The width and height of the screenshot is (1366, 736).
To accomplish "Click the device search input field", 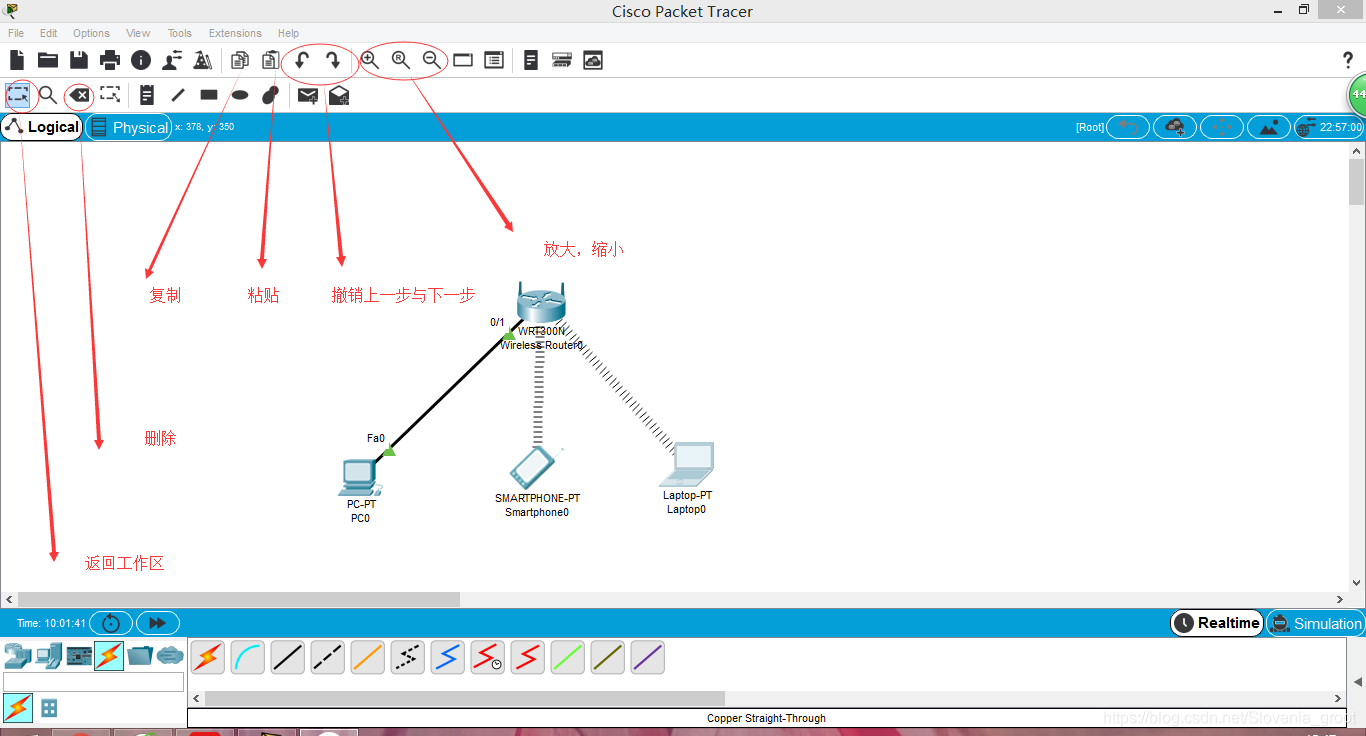I will tap(94, 682).
